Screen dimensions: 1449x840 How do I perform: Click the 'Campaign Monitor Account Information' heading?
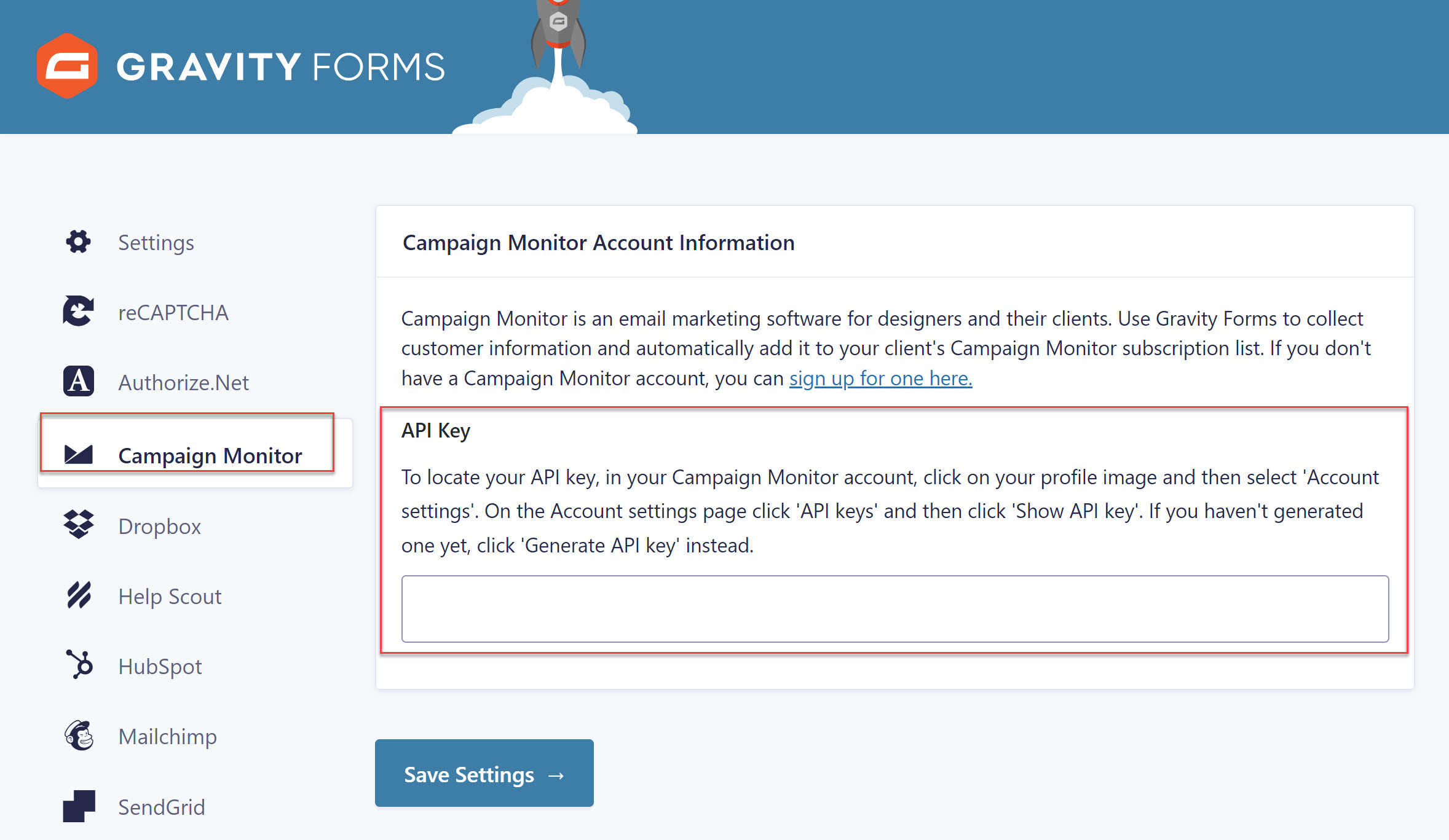coord(598,243)
